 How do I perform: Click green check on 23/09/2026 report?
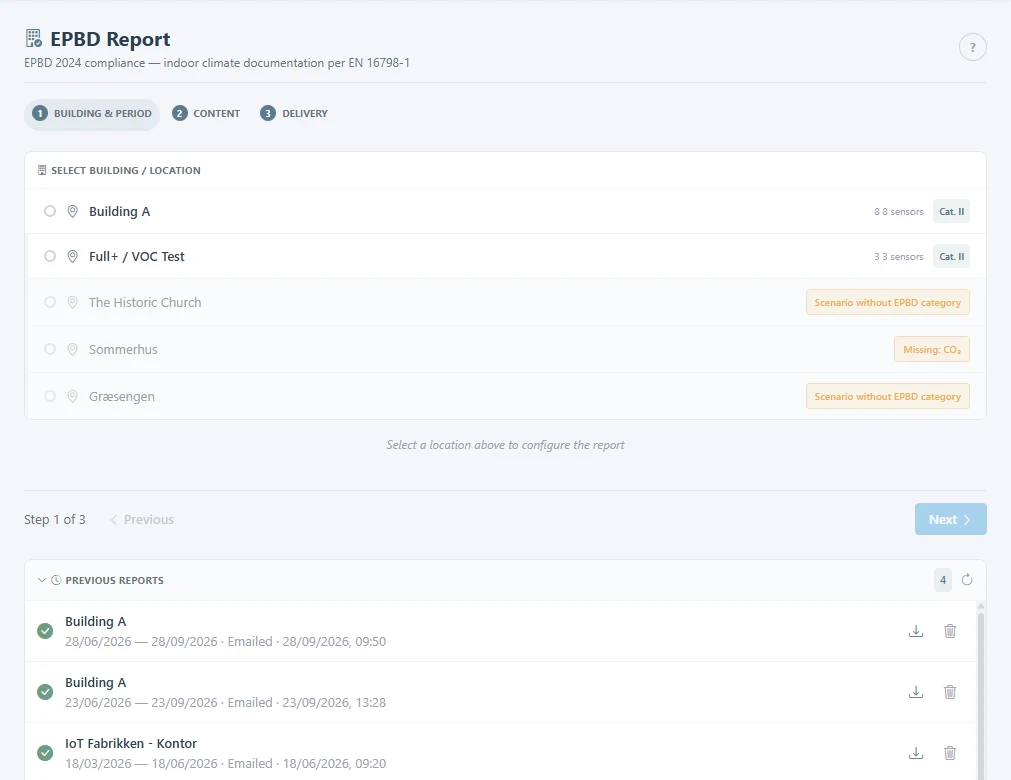click(45, 692)
